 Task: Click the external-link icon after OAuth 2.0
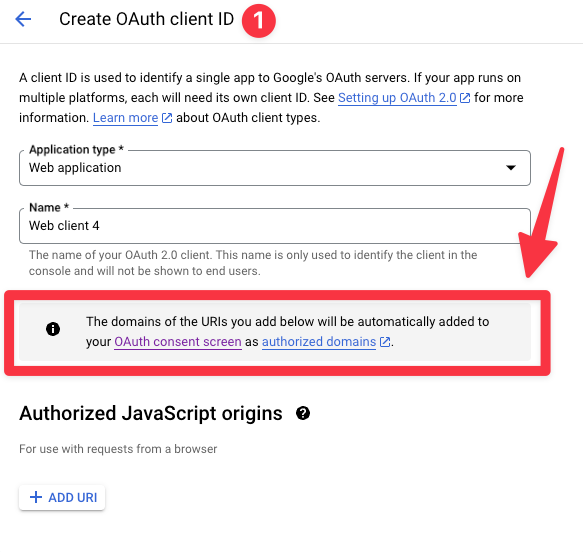465,98
